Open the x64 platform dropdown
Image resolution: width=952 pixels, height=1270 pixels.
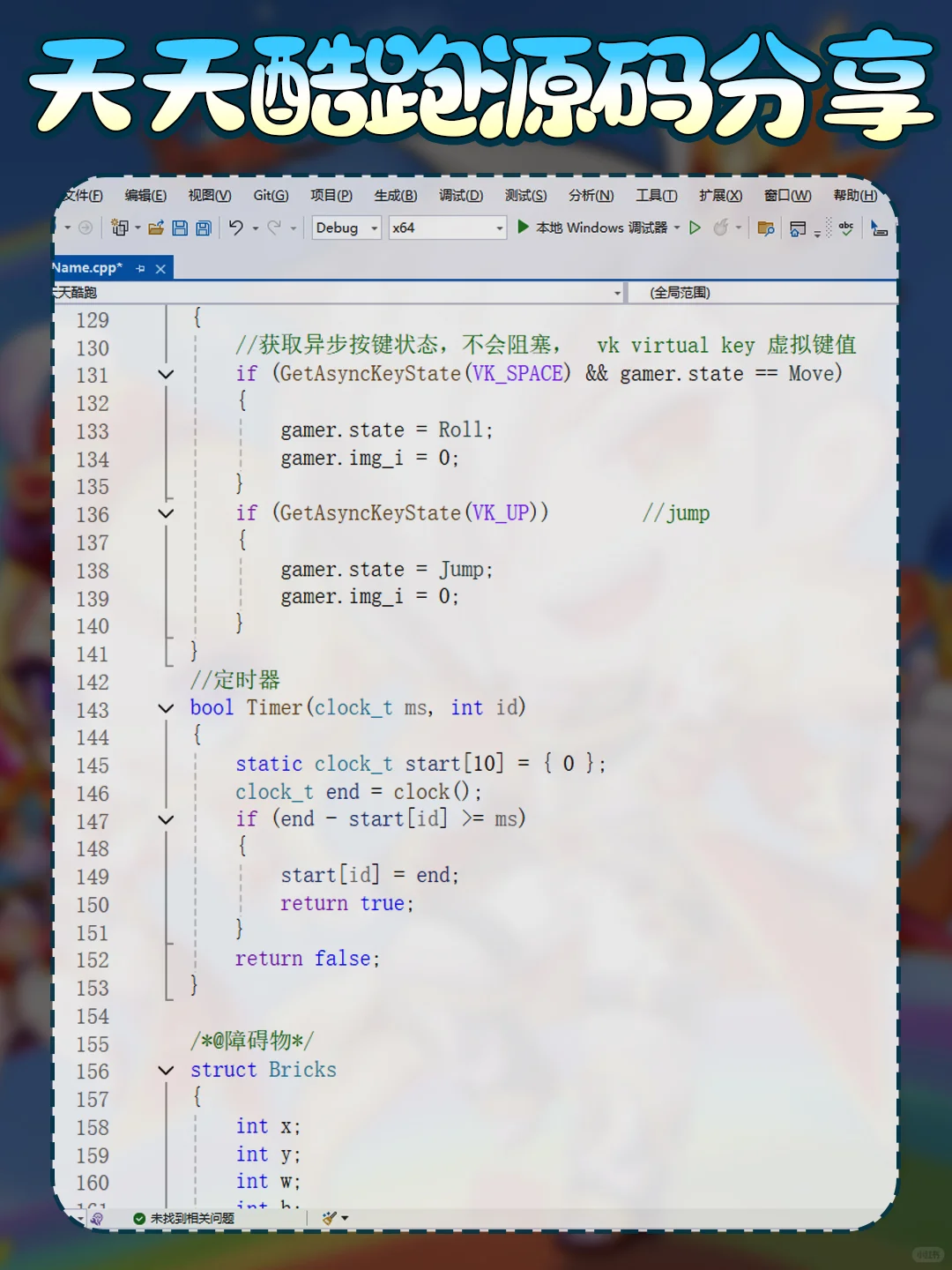coord(448,228)
